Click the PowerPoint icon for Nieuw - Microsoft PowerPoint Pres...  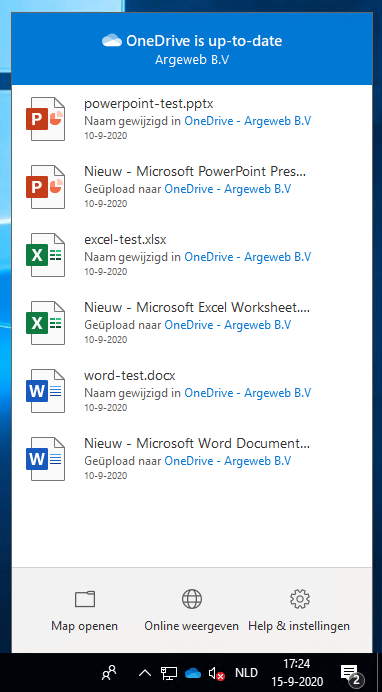45,187
